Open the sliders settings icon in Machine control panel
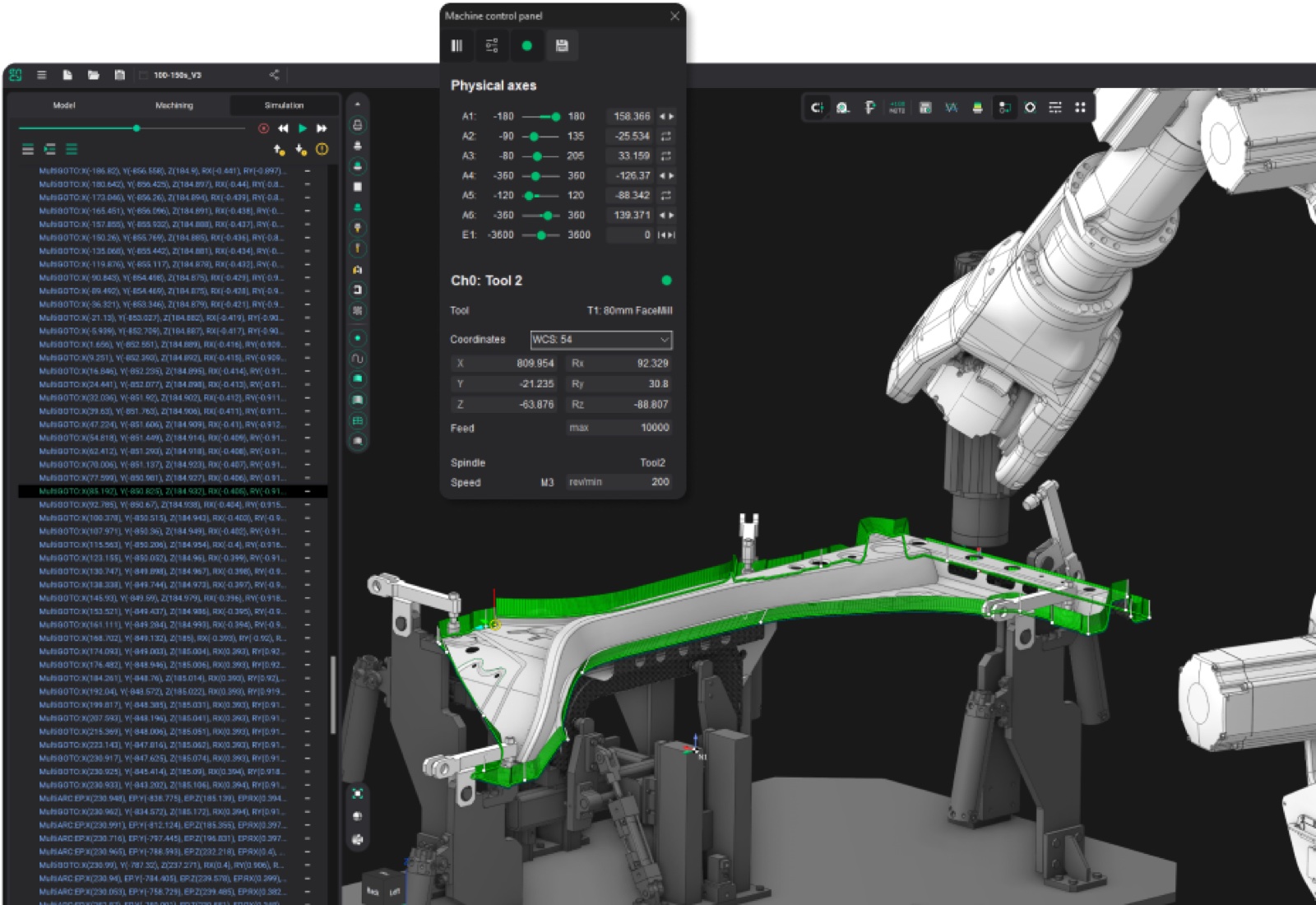The width and height of the screenshot is (1316, 905). click(x=492, y=46)
